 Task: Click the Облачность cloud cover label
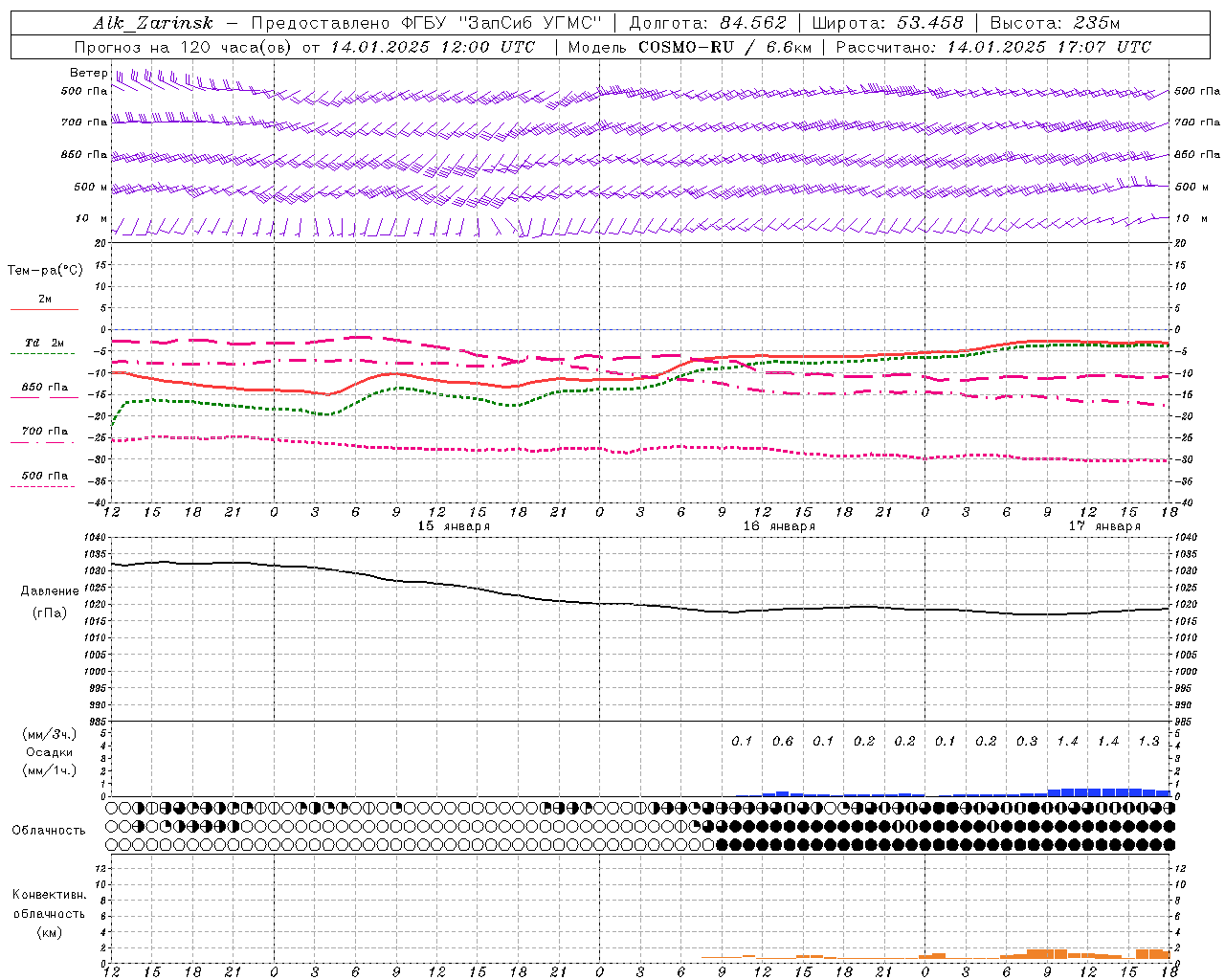coord(49,831)
